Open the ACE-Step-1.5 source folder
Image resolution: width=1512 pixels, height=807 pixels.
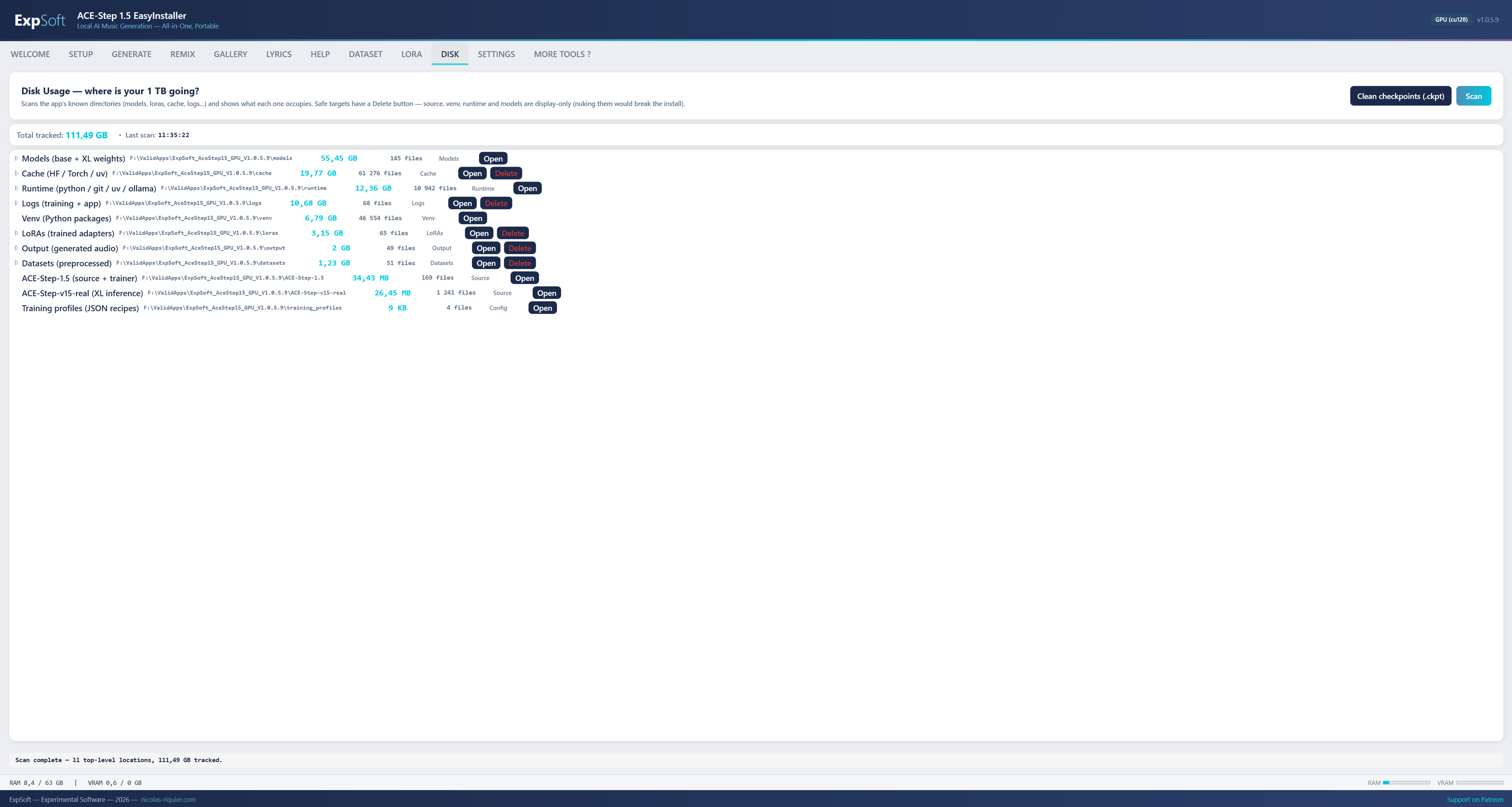pyautogui.click(x=524, y=278)
